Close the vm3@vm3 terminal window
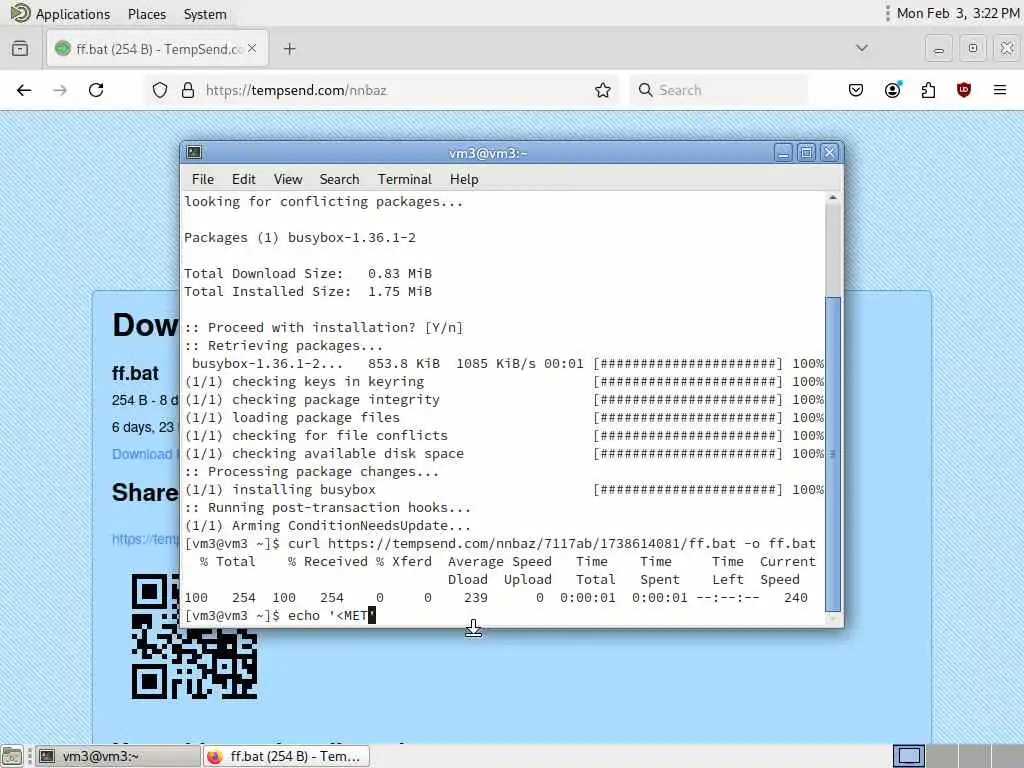 [x=829, y=153]
